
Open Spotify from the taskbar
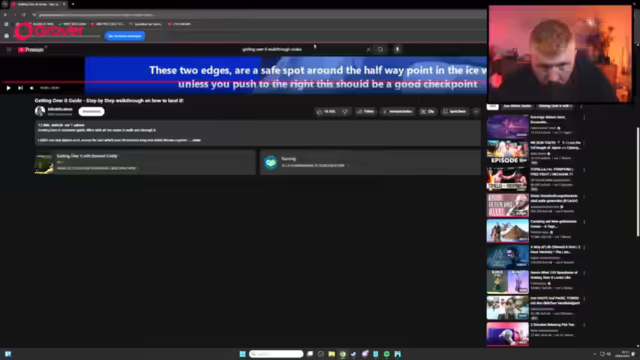click(x=387, y=354)
